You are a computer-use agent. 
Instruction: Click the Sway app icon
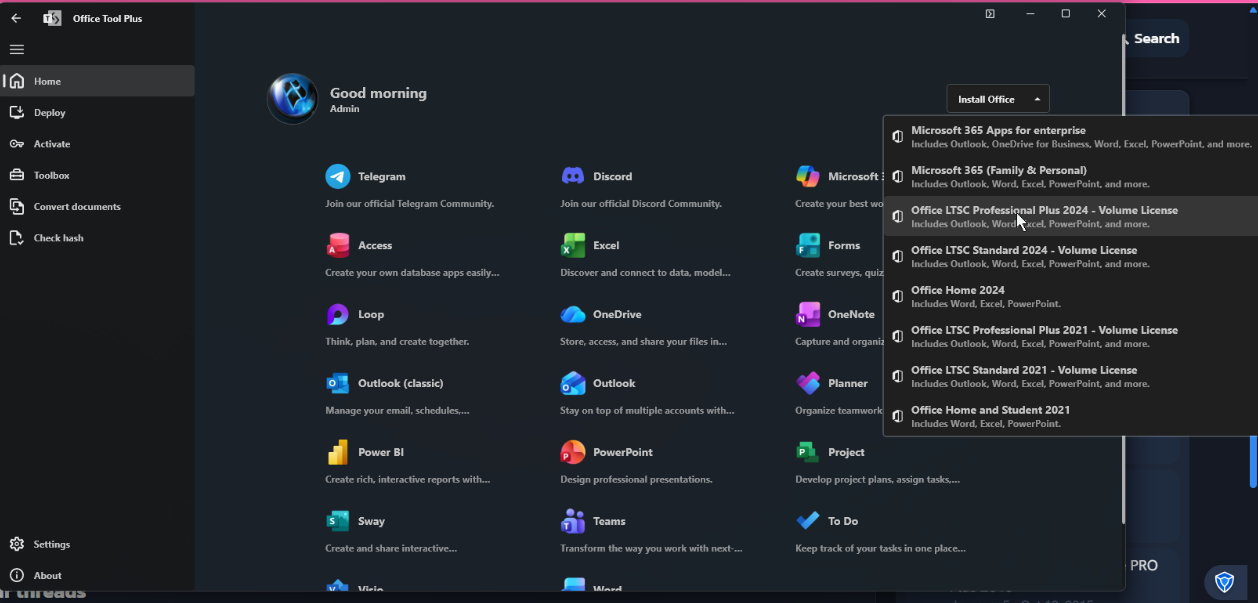point(338,521)
